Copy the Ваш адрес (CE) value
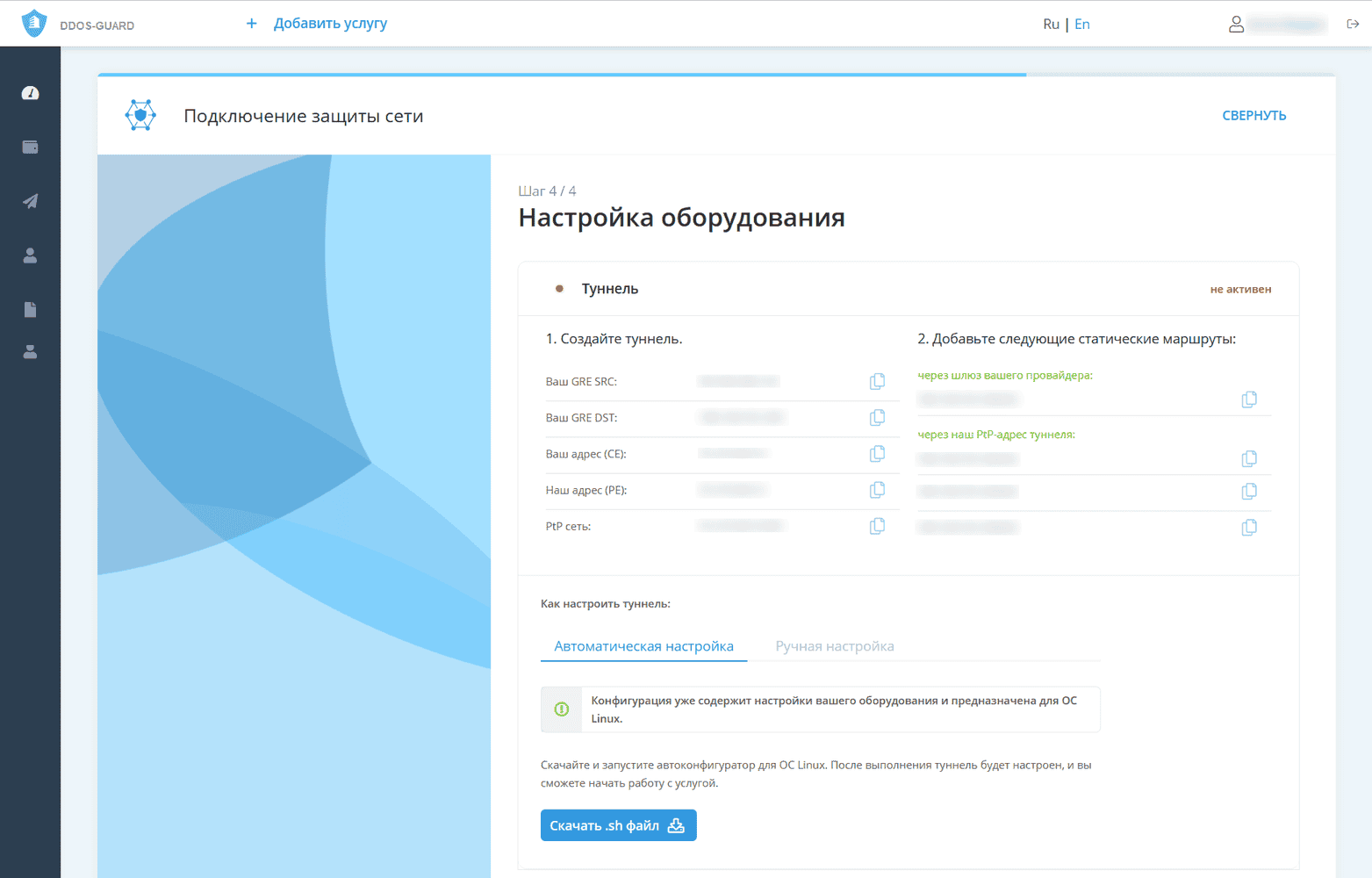1372x878 pixels. (877, 454)
